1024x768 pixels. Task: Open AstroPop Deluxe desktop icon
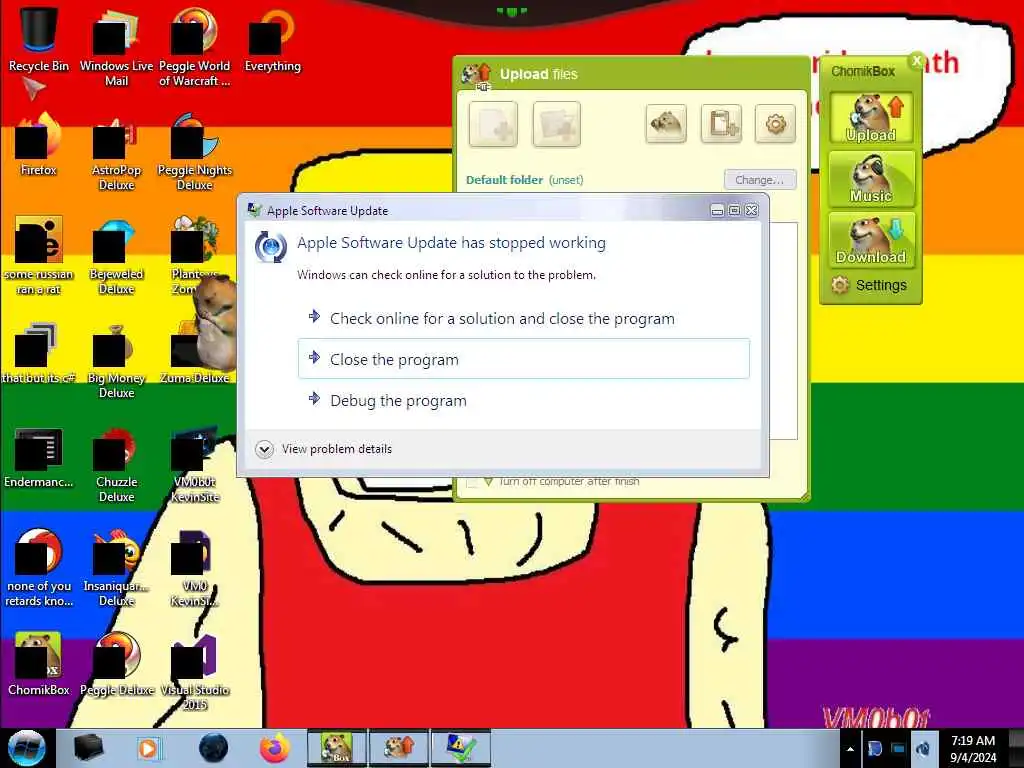point(116,152)
